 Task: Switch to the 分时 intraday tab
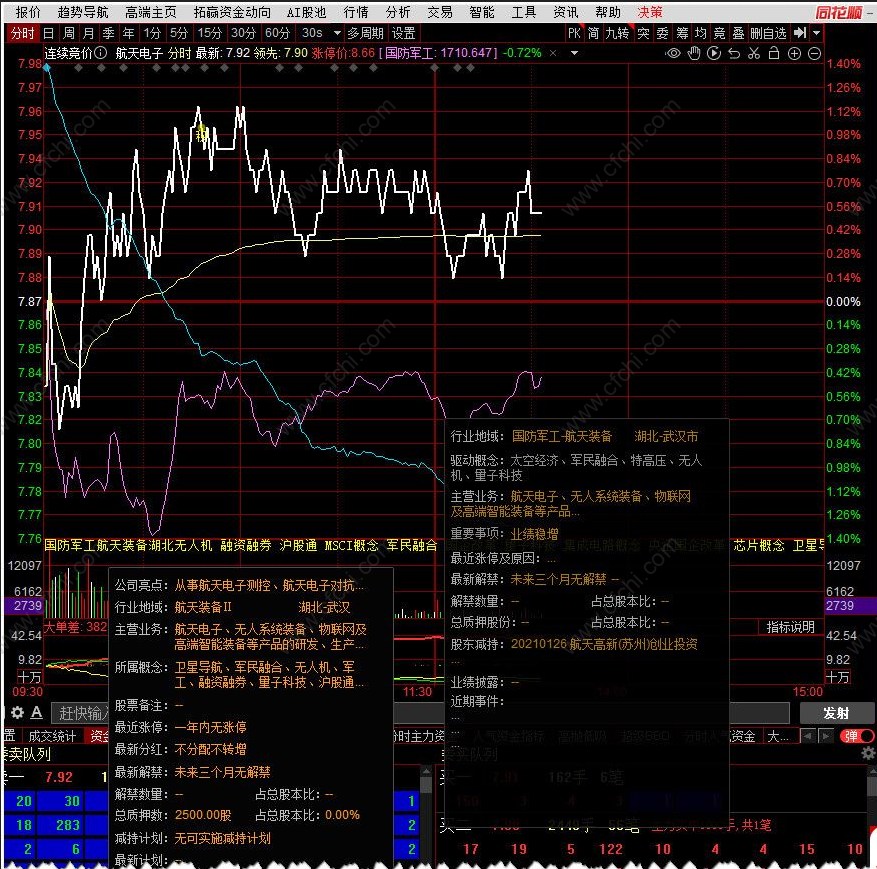22,34
